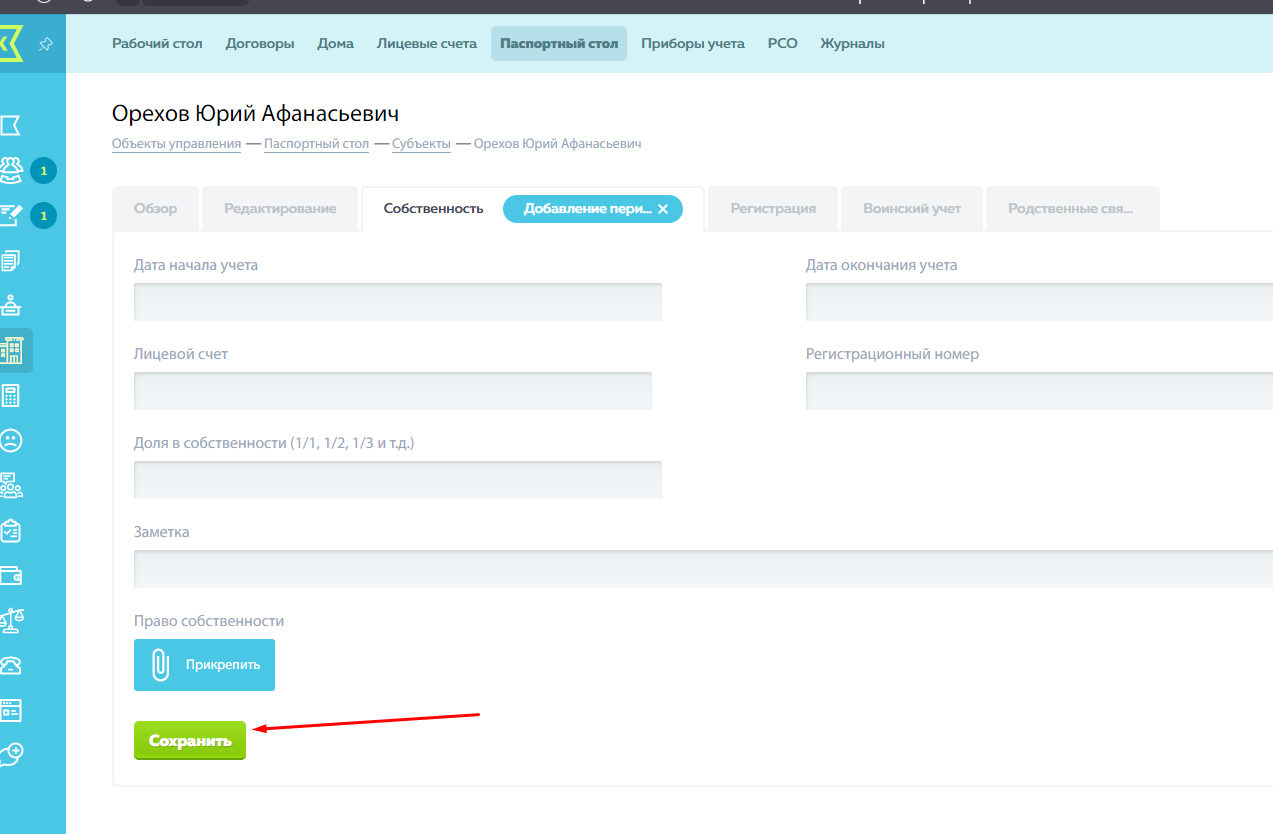Screen dimensions: 1273x834
Task: Click the Прикрепить attach button
Action: (204, 665)
